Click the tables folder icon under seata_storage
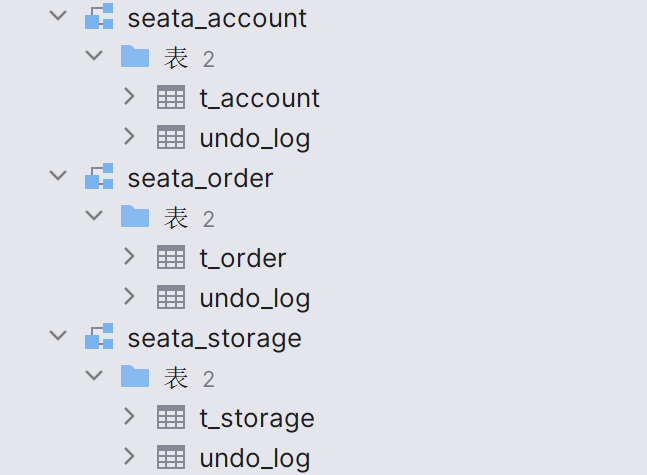Viewport: 647px width, 475px height. pos(135,377)
